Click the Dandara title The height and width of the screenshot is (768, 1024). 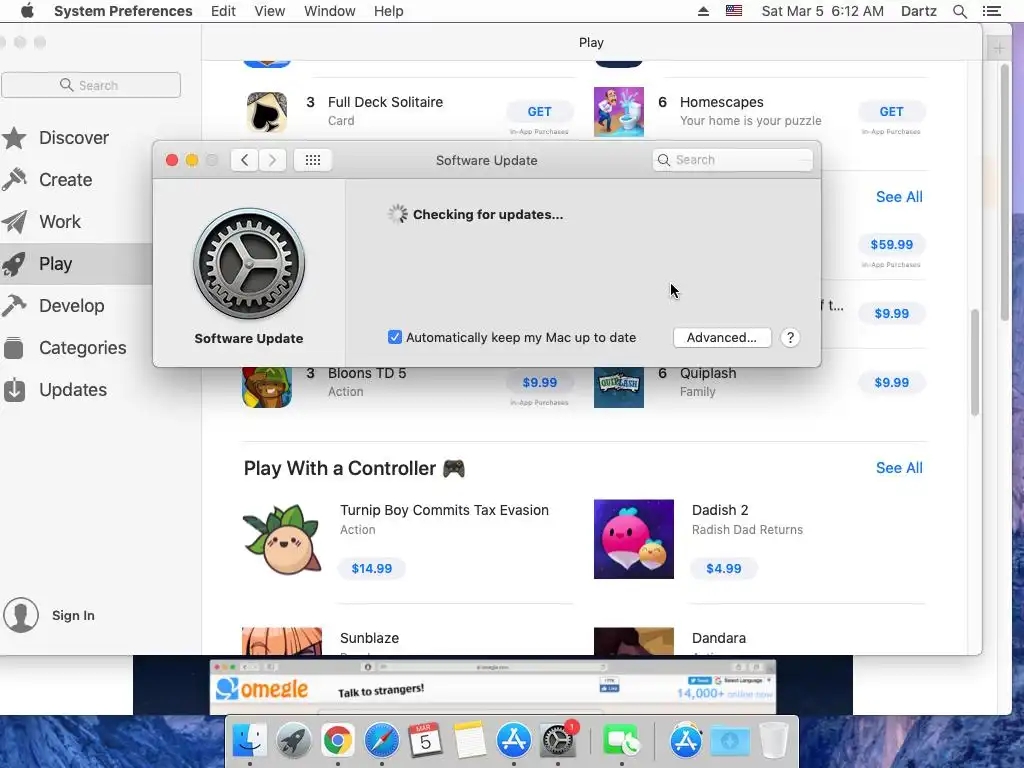718,638
